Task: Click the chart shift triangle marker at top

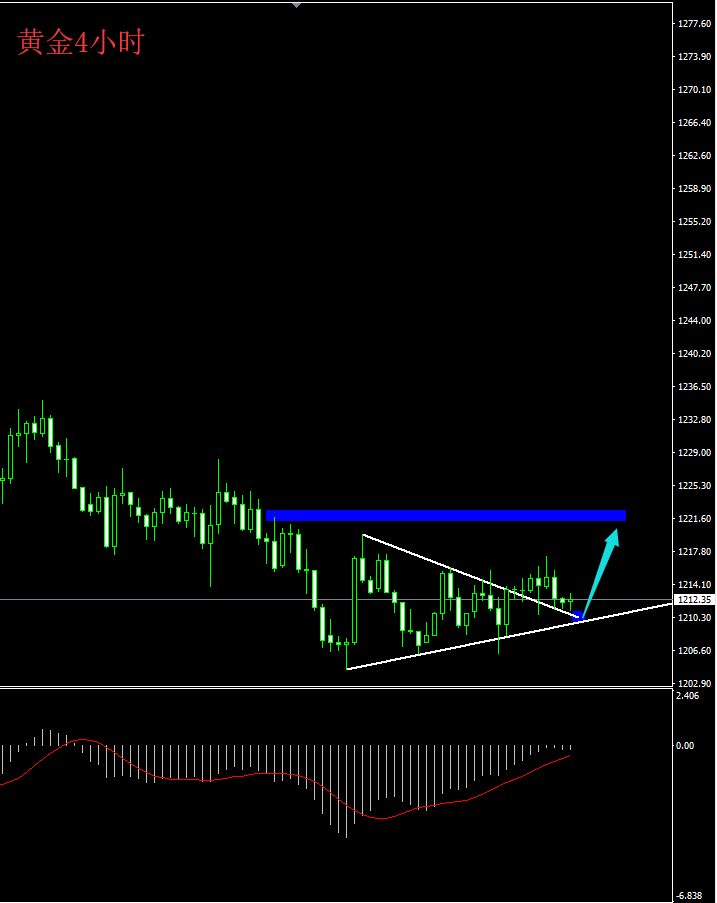Action: (296, 5)
